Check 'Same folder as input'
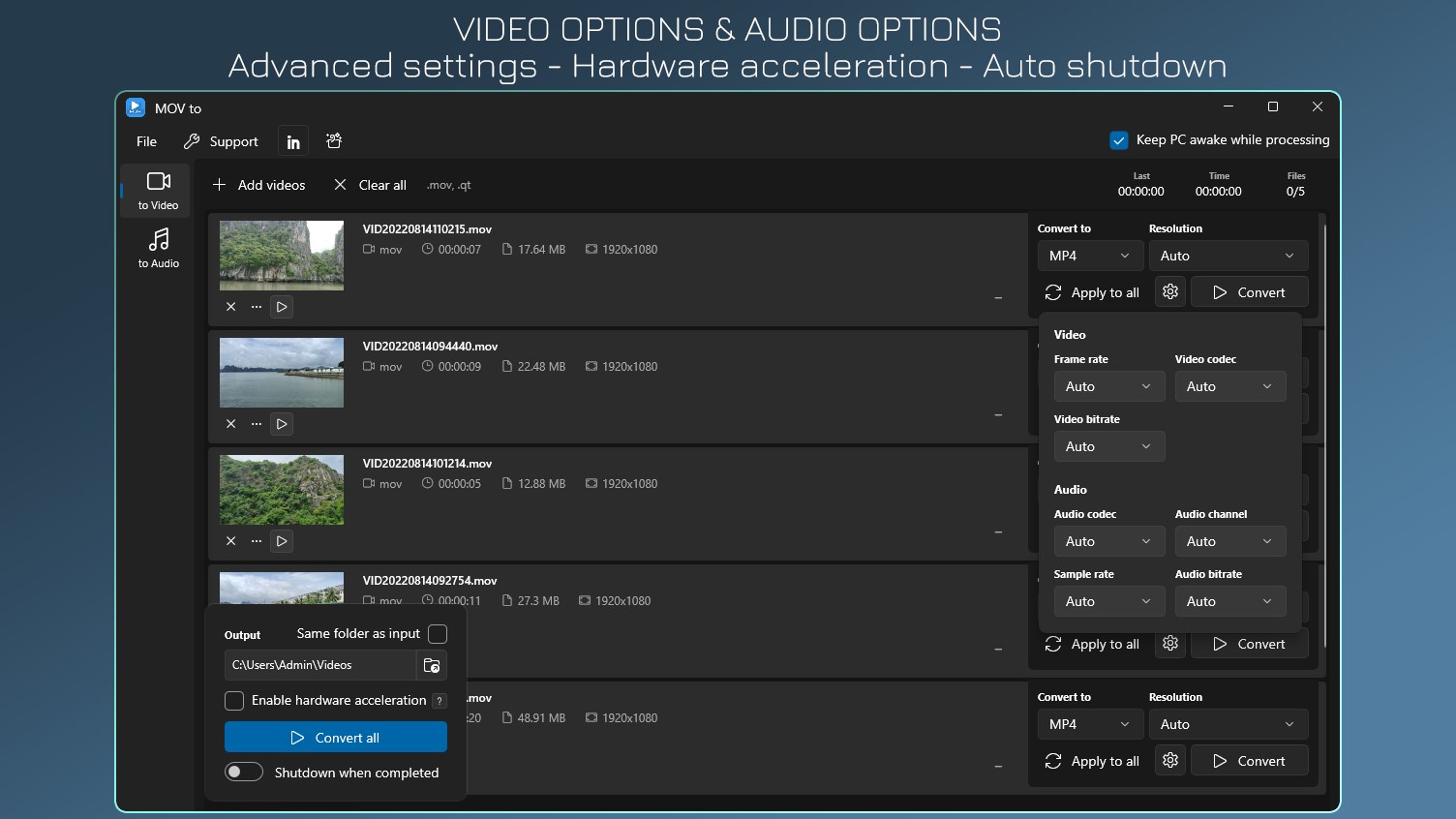Image resolution: width=1456 pixels, height=819 pixels. click(x=438, y=634)
